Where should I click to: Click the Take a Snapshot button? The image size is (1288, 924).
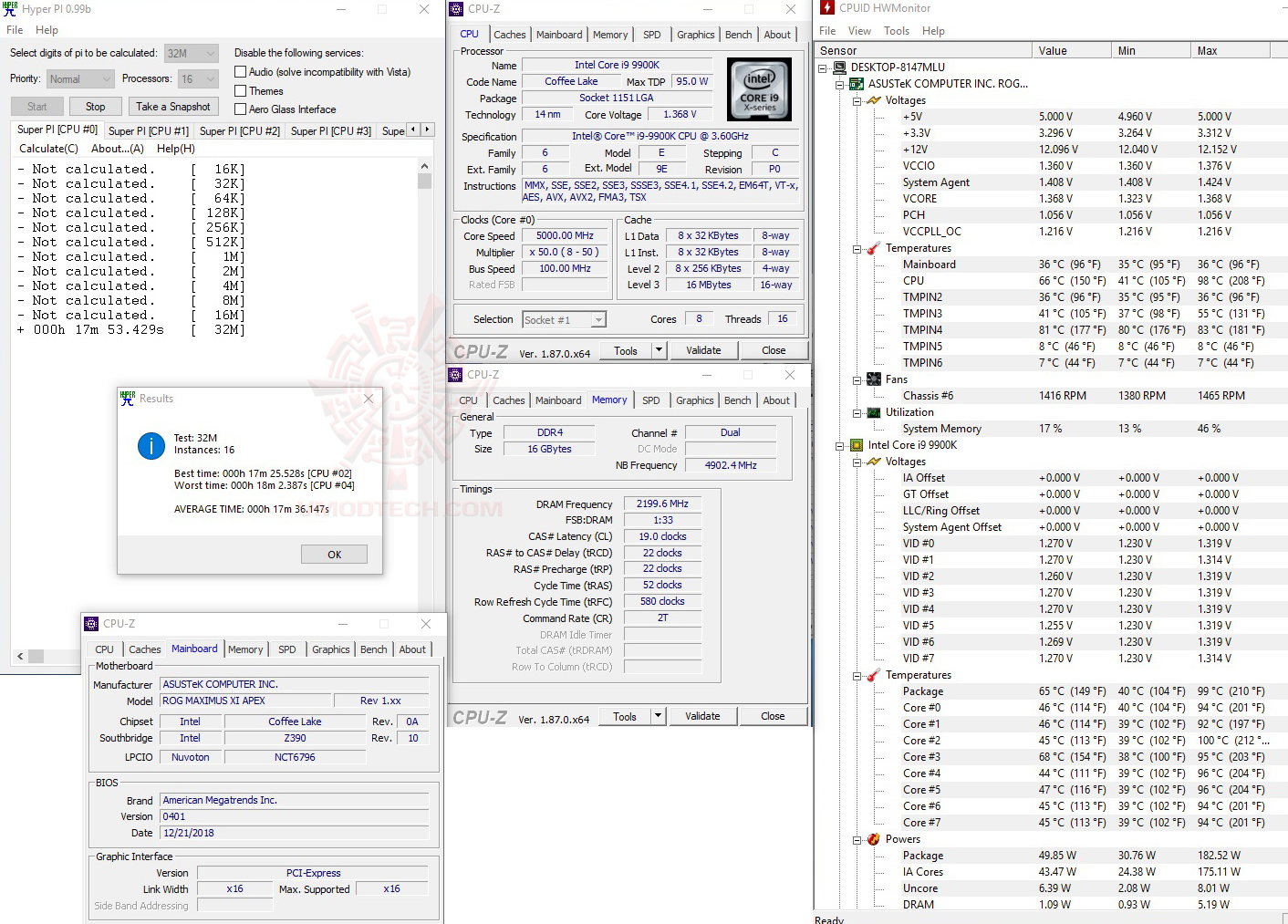173,107
